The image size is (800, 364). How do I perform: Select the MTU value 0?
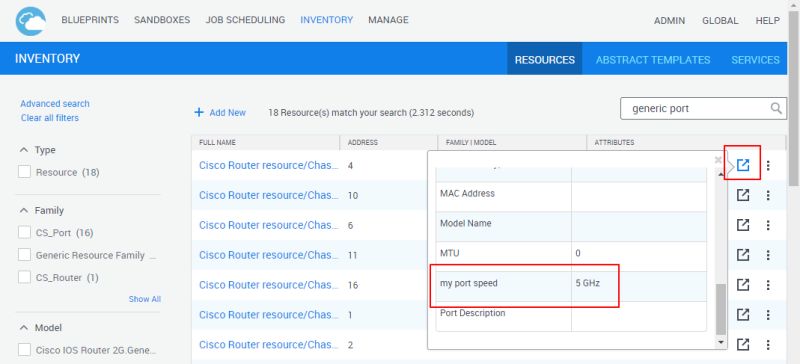578,253
